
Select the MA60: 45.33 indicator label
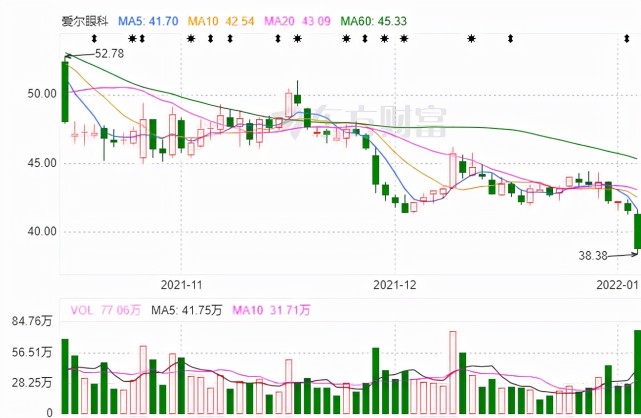[374, 21]
